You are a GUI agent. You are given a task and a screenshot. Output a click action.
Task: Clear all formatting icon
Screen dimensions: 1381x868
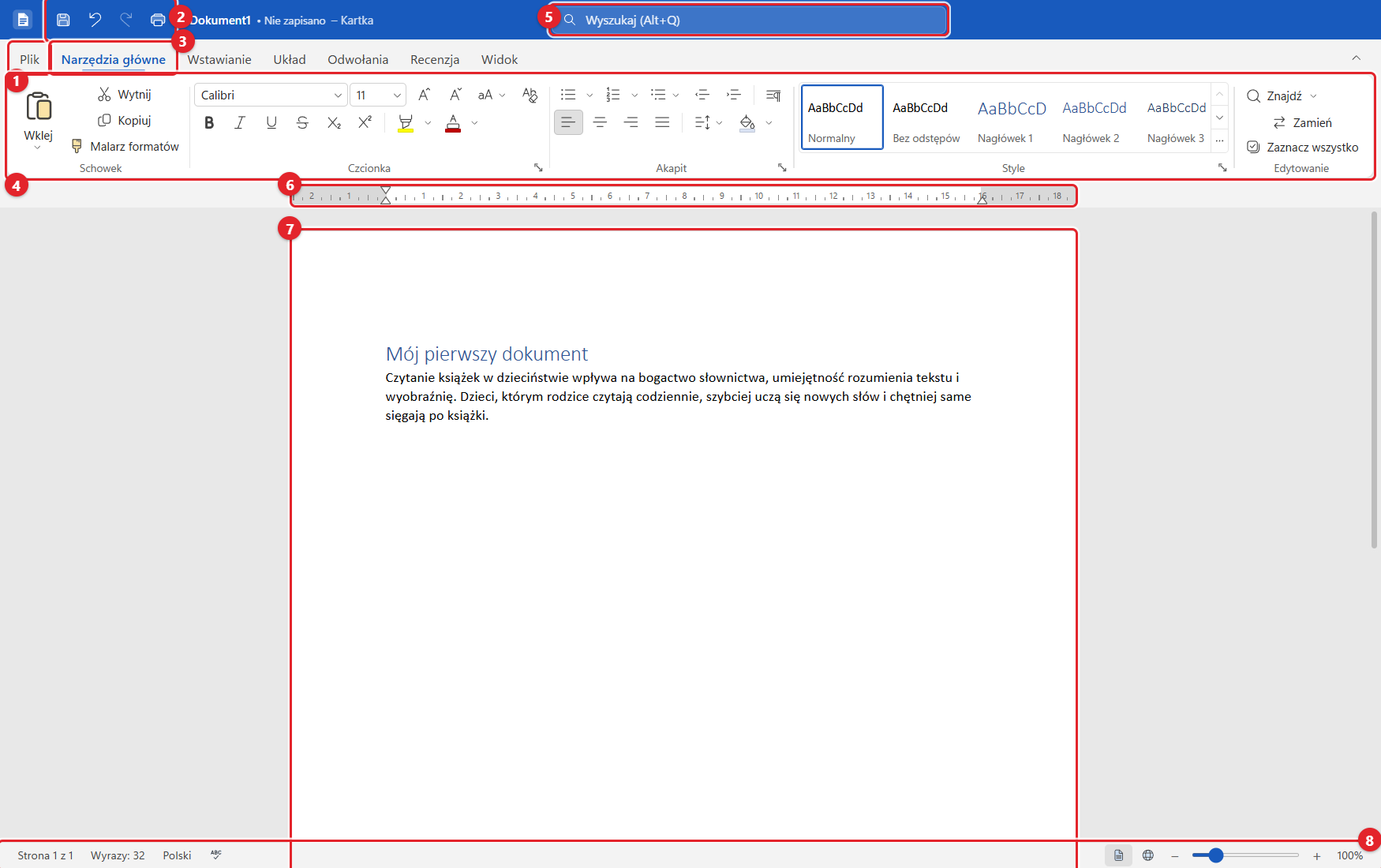point(530,95)
